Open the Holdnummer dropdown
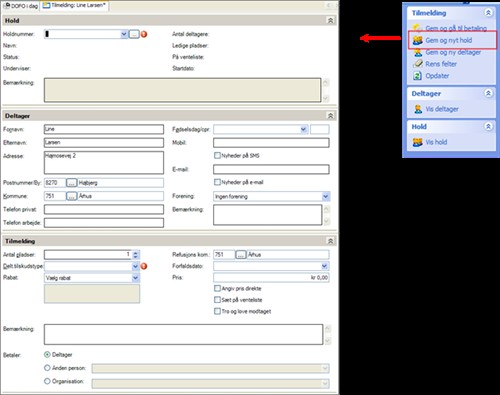Viewport: 500px width, 395px height. (x=124, y=34)
